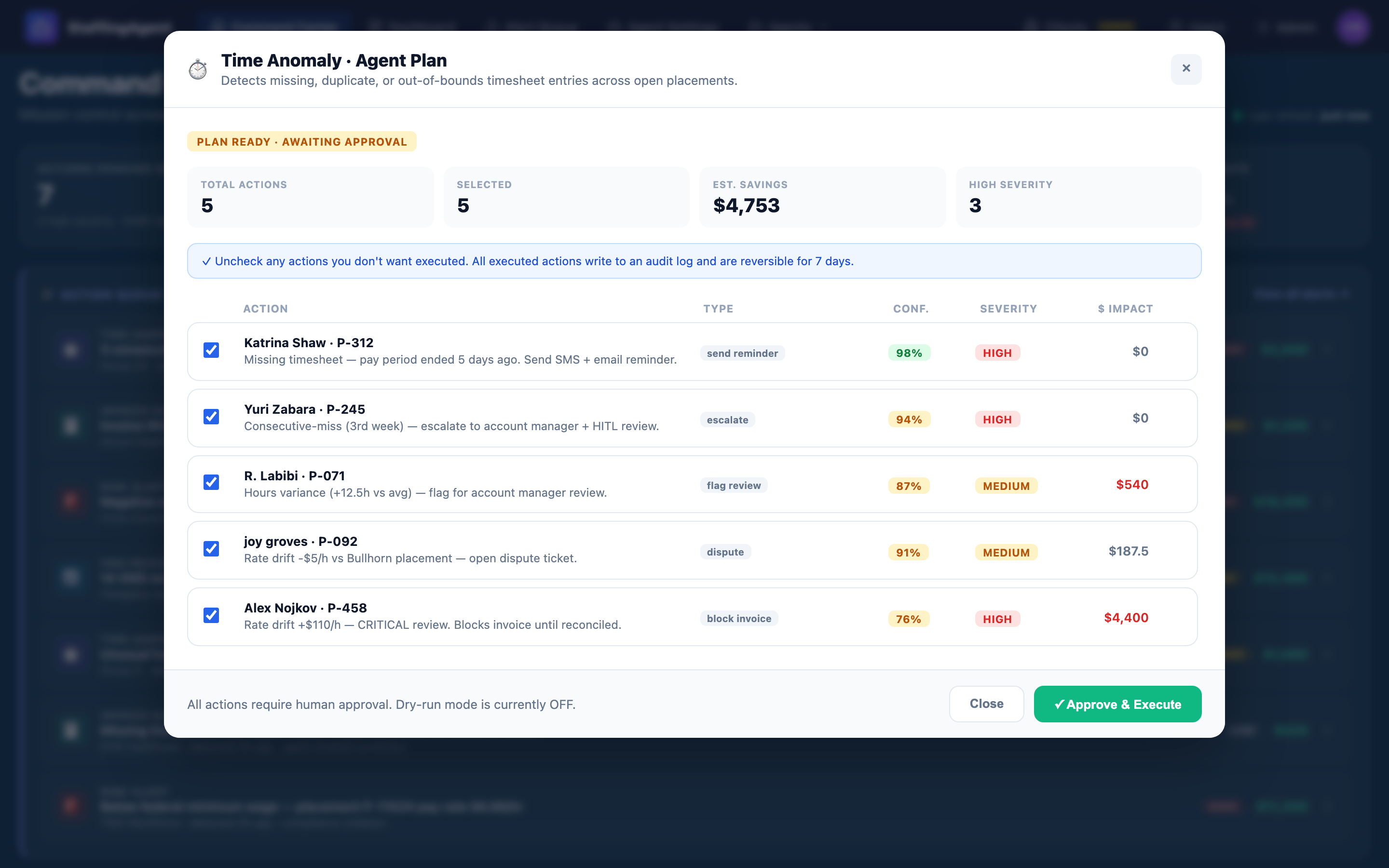Deselect R. Labibi P-071 checkbox

click(211, 483)
